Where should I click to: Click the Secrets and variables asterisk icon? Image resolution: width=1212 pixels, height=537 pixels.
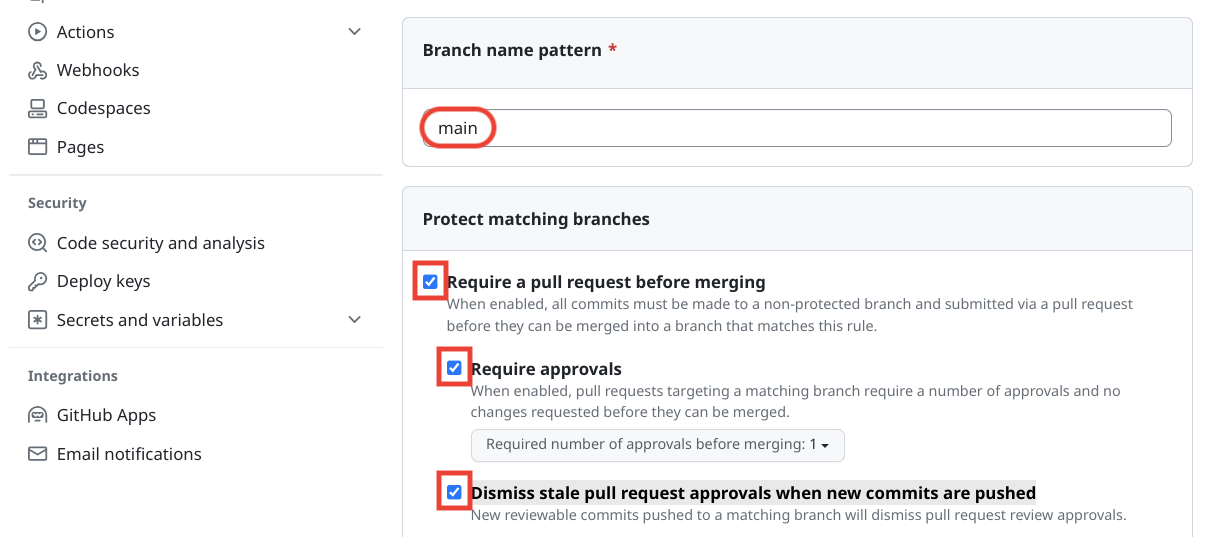click(38, 320)
